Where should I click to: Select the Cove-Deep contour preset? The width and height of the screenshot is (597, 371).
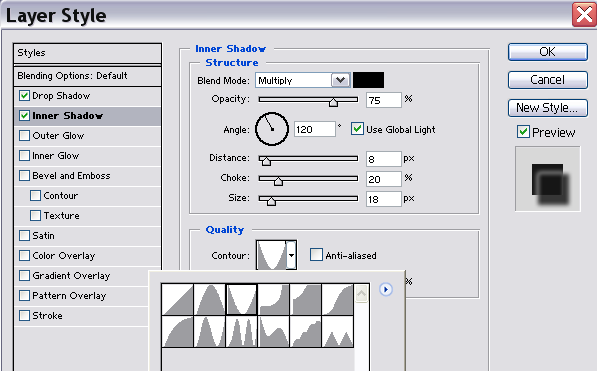tap(273, 299)
